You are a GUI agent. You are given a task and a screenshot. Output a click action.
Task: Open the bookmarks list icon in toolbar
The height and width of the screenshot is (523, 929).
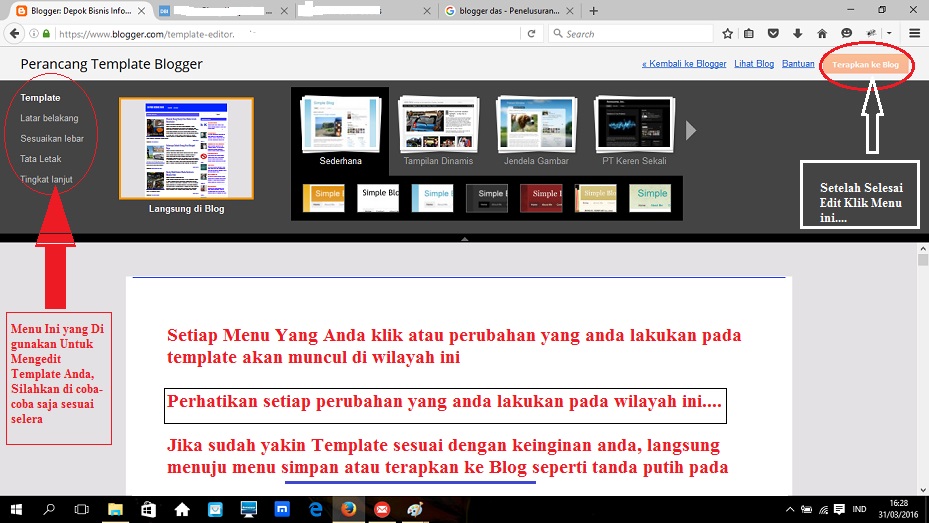point(749,34)
